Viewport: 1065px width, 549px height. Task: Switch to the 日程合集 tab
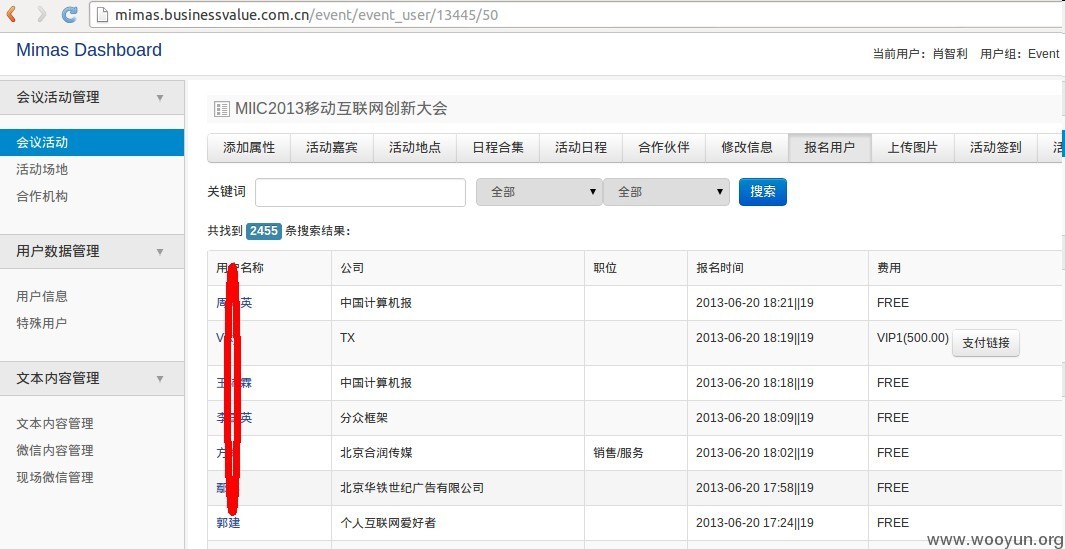[498, 147]
